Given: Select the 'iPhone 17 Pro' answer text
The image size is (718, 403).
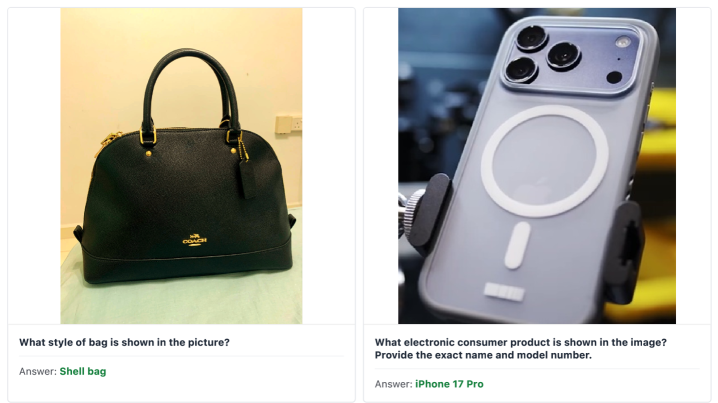Looking at the screenshot, I should pyautogui.click(x=449, y=384).
